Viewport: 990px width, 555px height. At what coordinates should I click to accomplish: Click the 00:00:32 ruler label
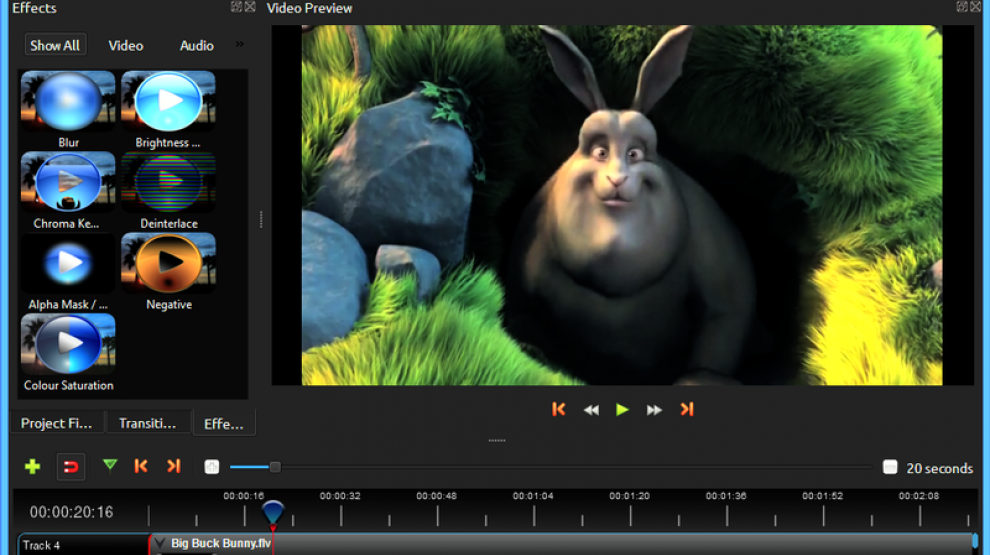click(340, 496)
